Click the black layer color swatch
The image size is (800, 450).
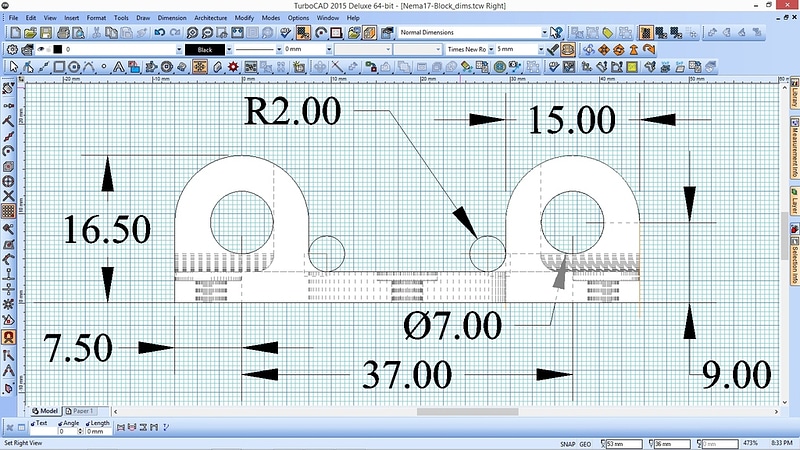pyautogui.click(x=57, y=49)
